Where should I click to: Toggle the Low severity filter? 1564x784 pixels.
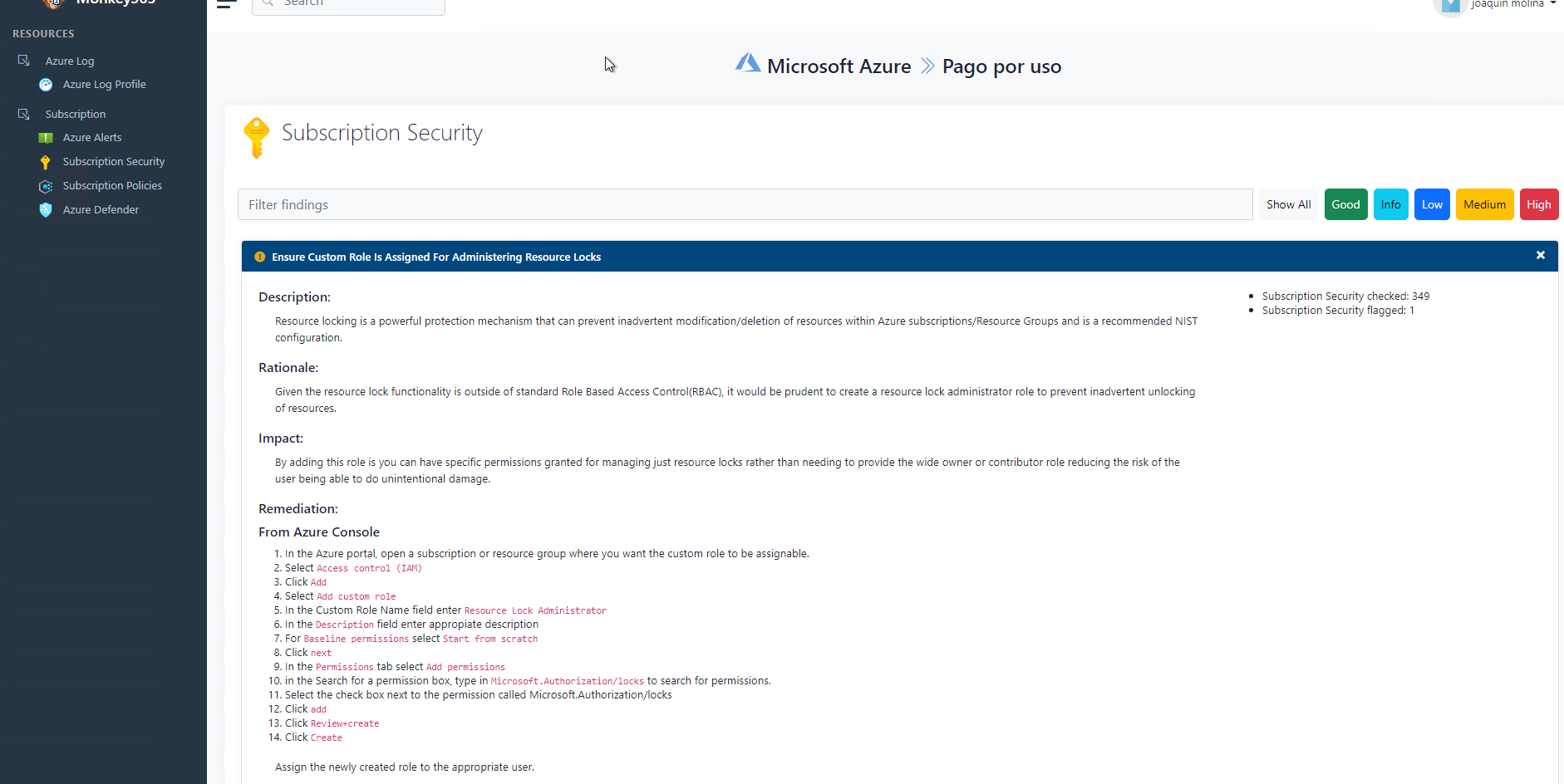(x=1432, y=204)
